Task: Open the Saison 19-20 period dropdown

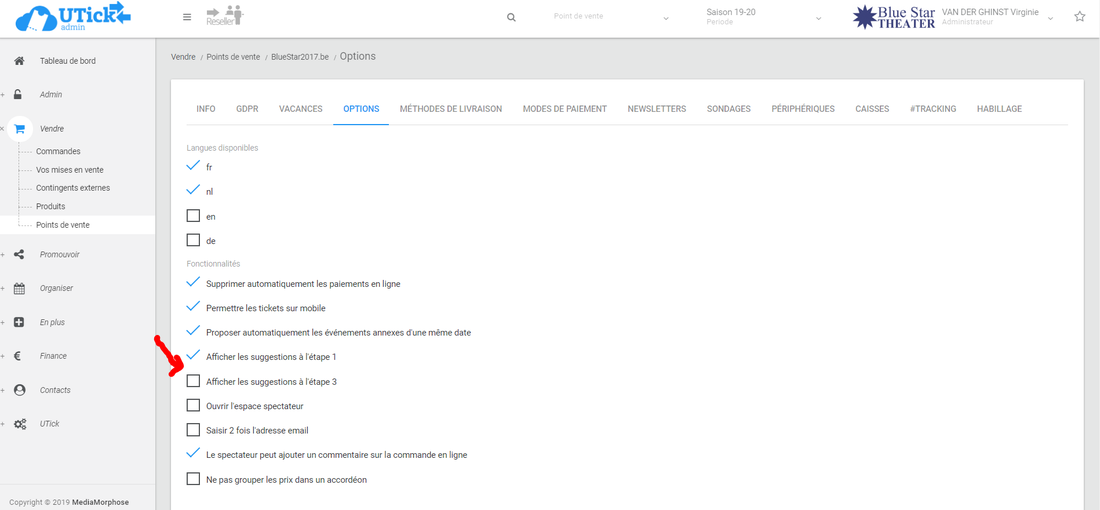Action: (763, 17)
